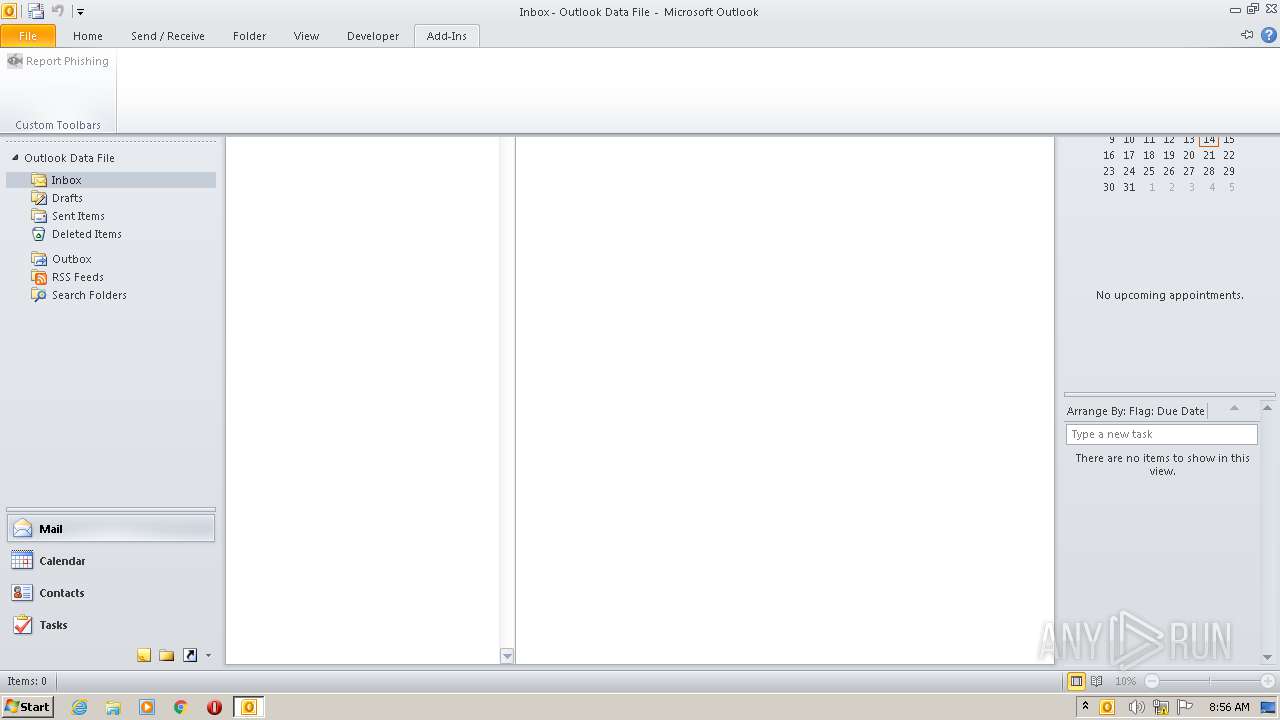The width and height of the screenshot is (1280, 720).
Task: Click the message list scroll down arrow
Action: (507, 656)
